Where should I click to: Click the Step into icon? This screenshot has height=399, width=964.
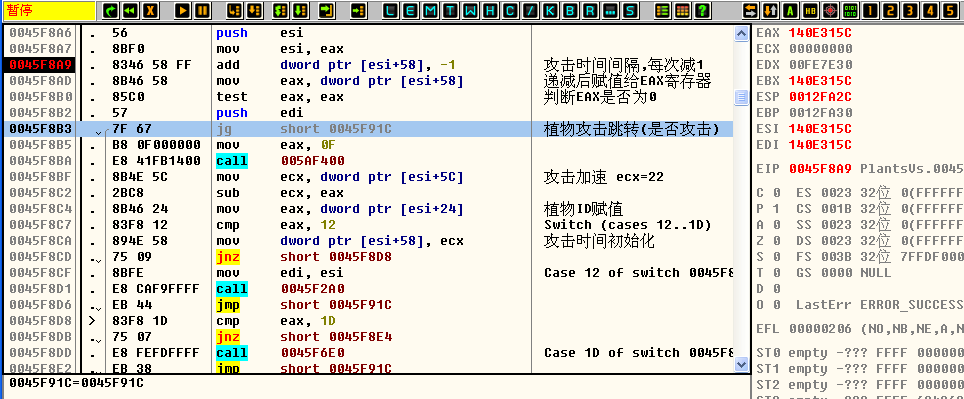pos(234,10)
